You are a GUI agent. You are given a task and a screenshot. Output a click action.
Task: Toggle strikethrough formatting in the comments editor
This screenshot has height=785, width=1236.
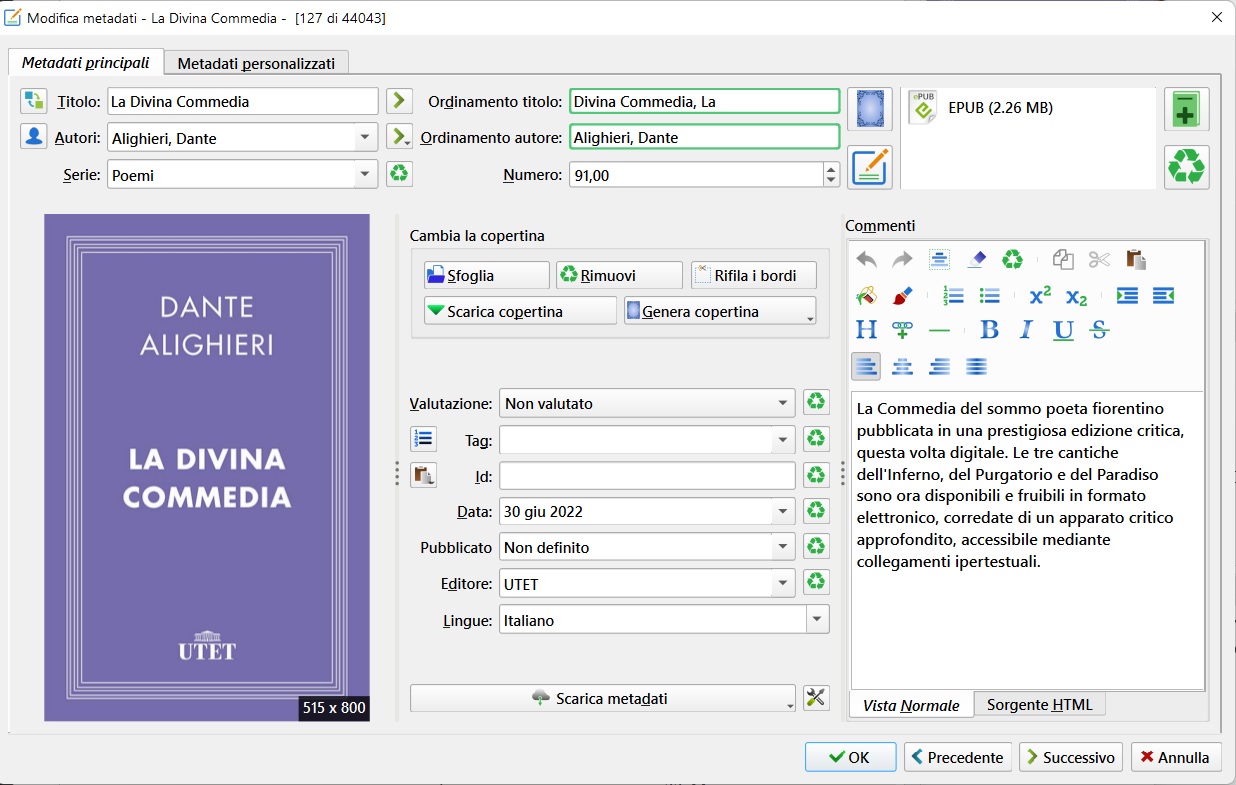click(x=1099, y=330)
